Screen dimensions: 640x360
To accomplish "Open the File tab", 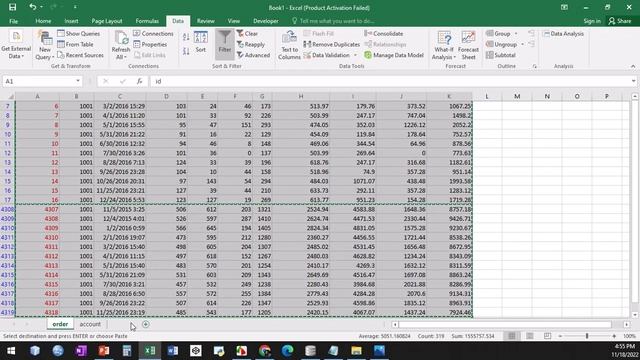I will click(x=13, y=21).
